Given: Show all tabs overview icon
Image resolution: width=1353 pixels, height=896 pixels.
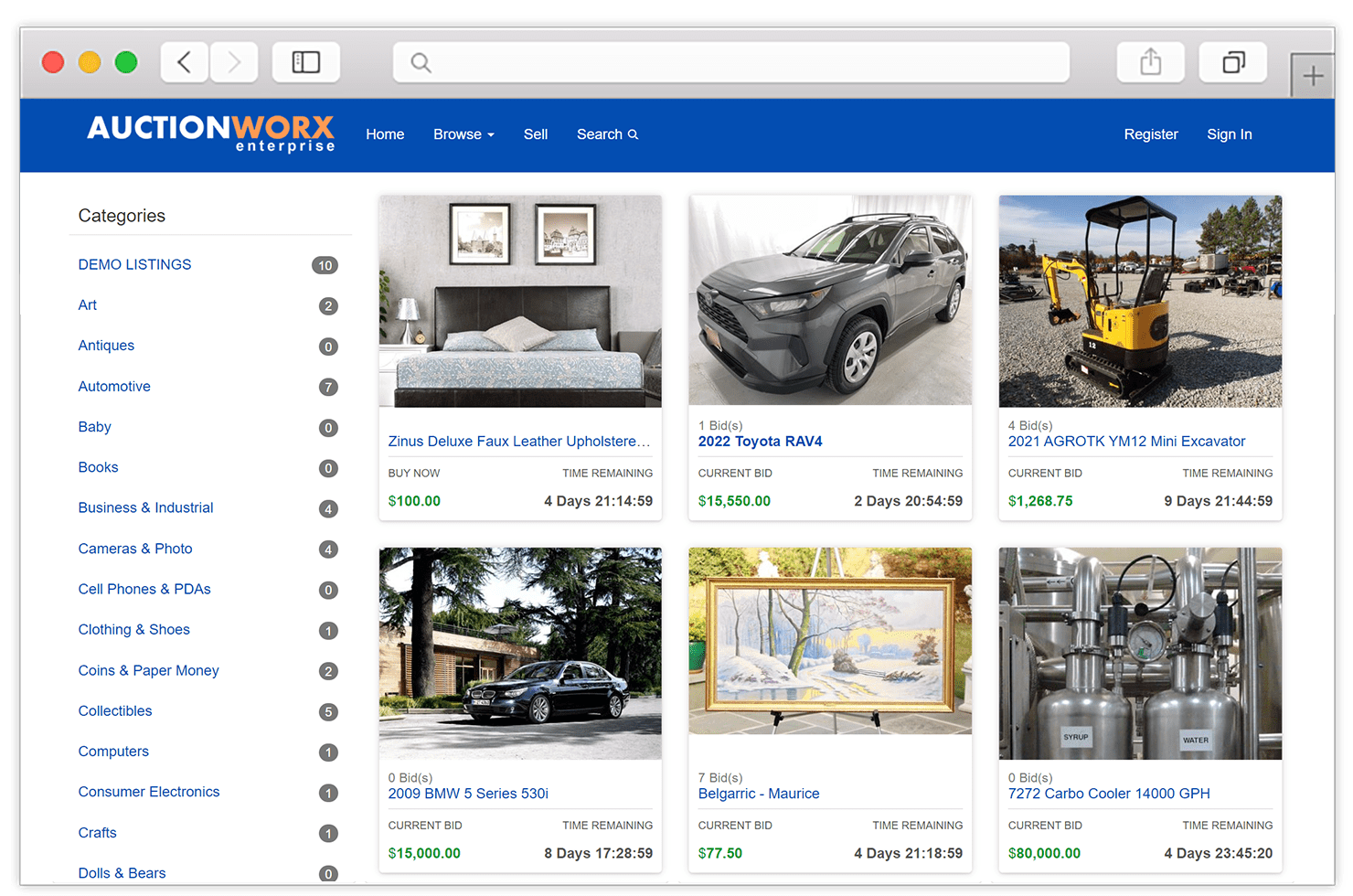Looking at the screenshot, I should [x=1233, y=62].
